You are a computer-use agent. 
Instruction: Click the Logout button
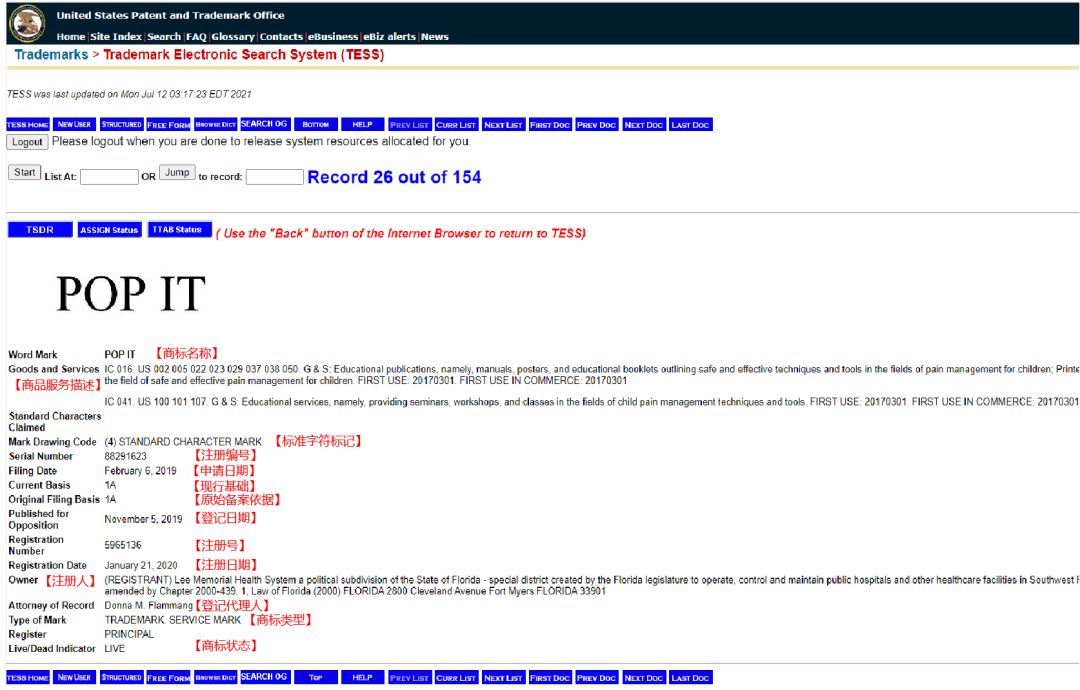click(x=27, y=142)
